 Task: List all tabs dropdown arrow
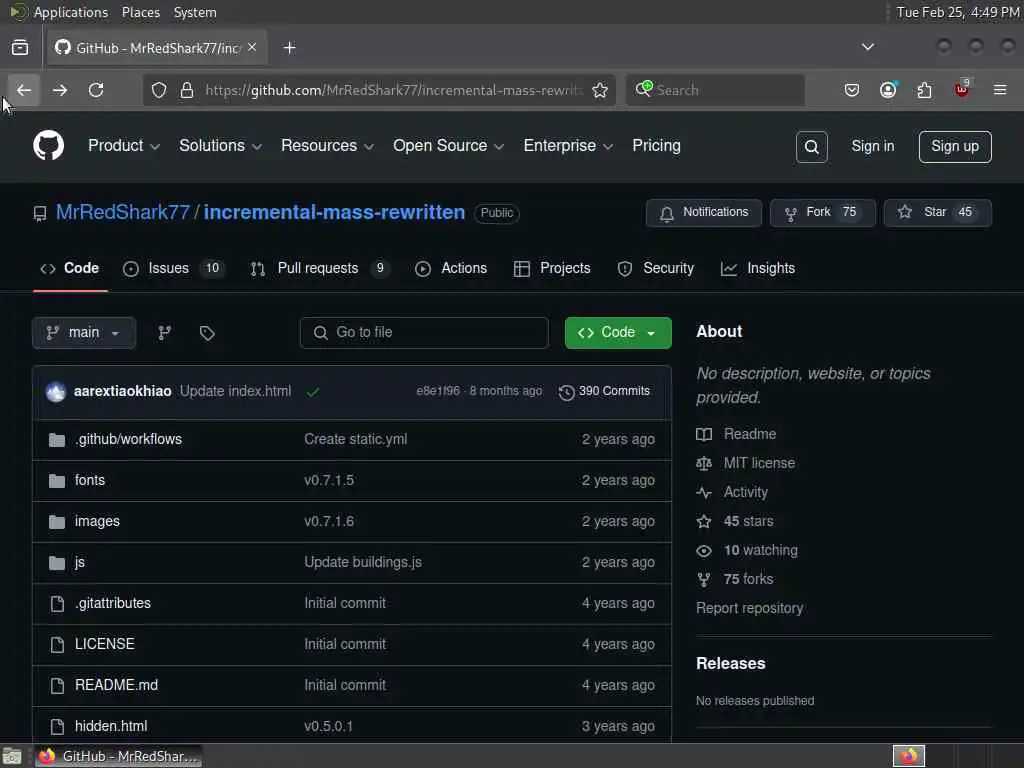867,47
